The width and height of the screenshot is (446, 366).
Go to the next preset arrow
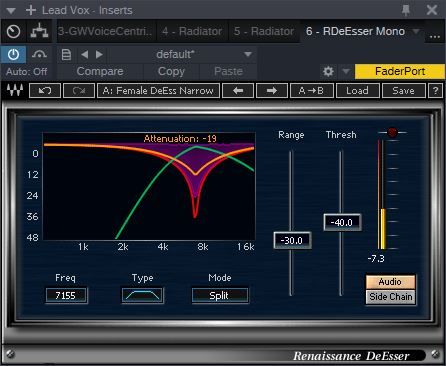coord(99,54)
